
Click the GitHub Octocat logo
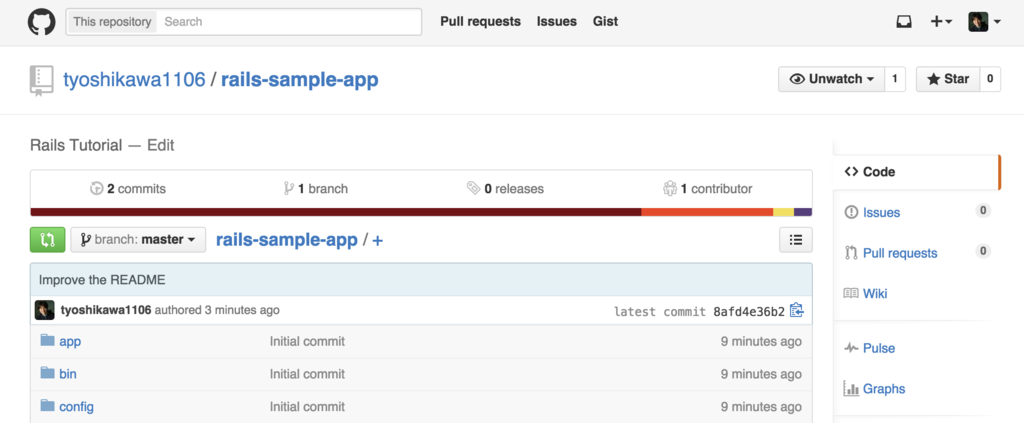pyautogui.click(x=41, y=22)
